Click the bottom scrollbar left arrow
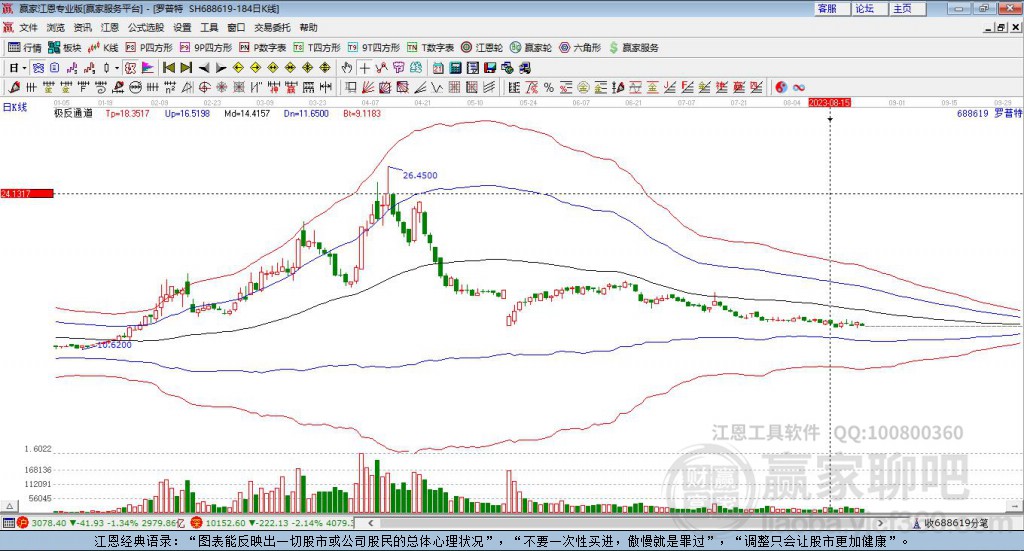The image size is (1024, 551). click(370, 523)
